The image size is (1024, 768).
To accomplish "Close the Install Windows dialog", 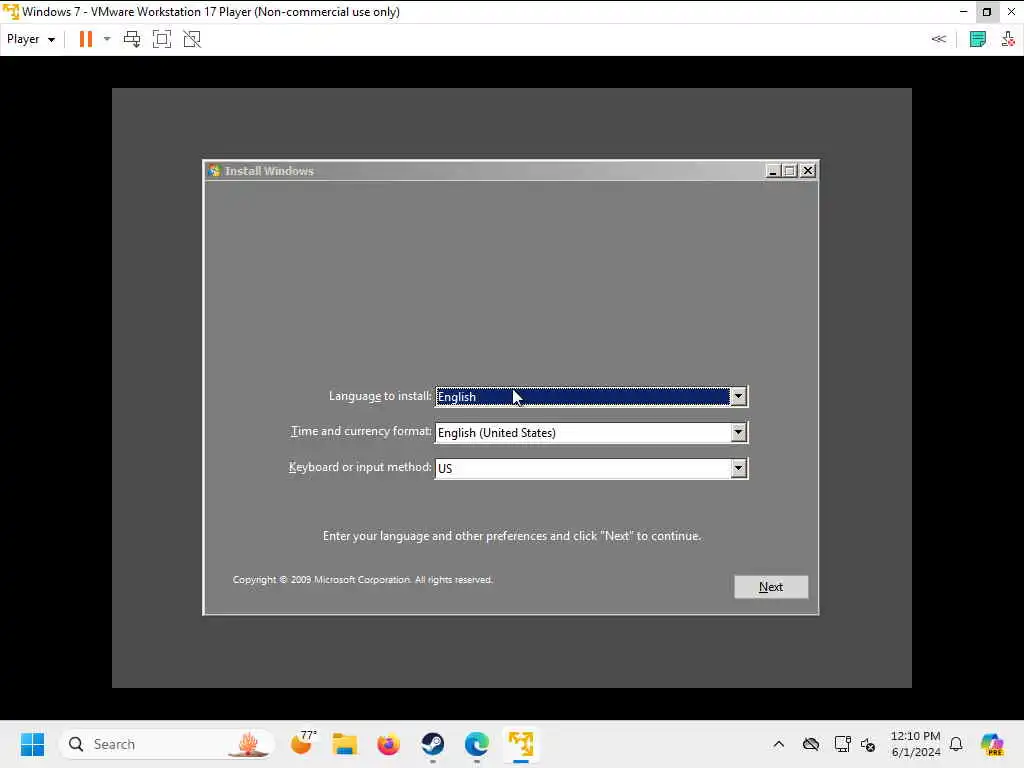I will point(808,170).
